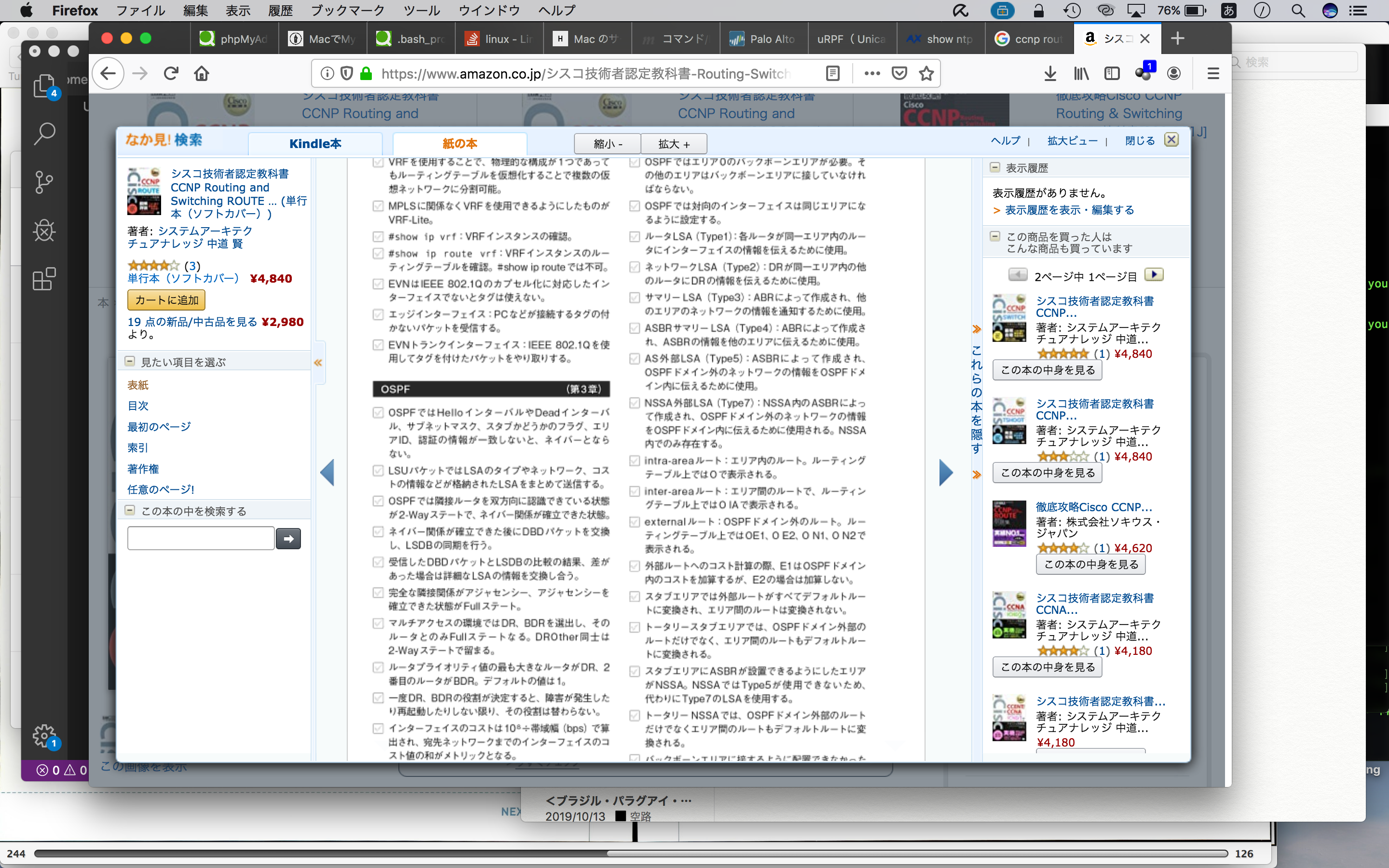
Task: Open VS Code Extensions icon
Action: (44, 279)
